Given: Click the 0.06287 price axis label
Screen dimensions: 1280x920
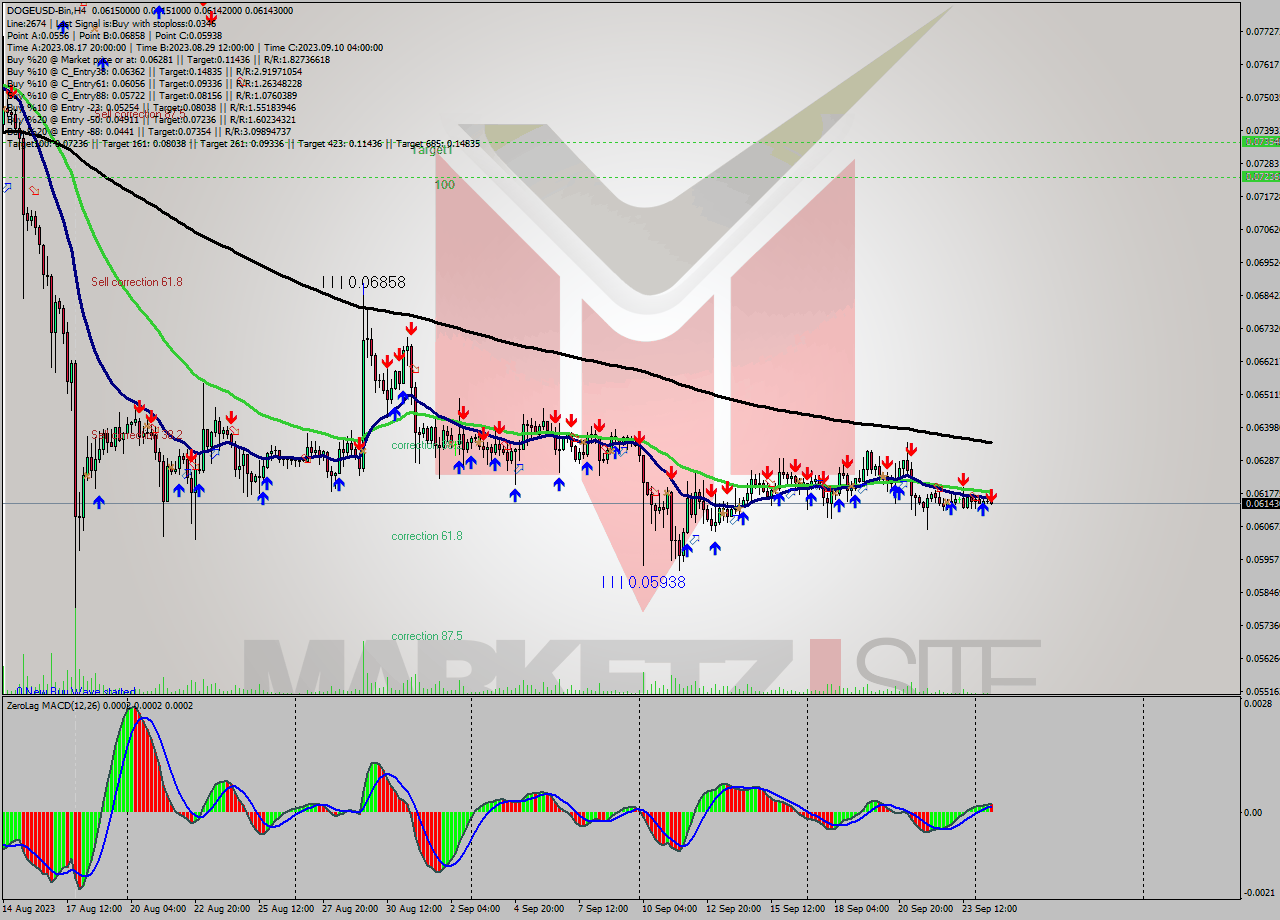Looking at the screenshot, I should pyautogui.click(x=1262, y=460).
